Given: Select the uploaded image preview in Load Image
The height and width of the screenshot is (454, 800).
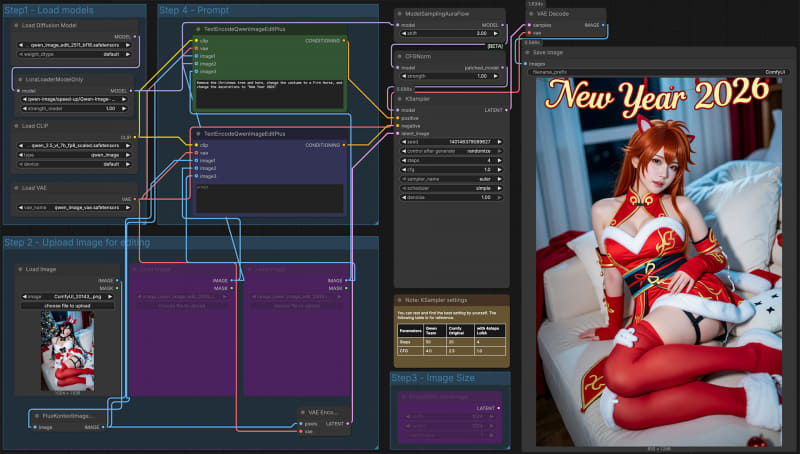Looking at the screenshot, I should [67, 351].
